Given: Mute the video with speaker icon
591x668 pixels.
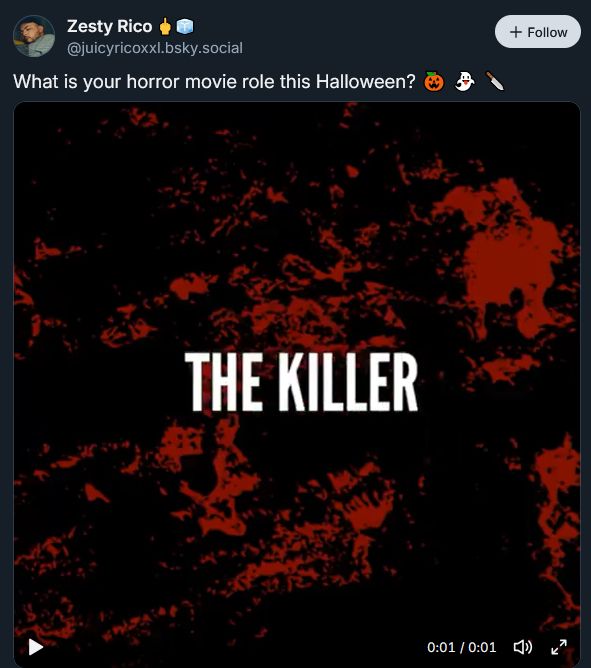Looking at the screenshot, I should (522, 647).
